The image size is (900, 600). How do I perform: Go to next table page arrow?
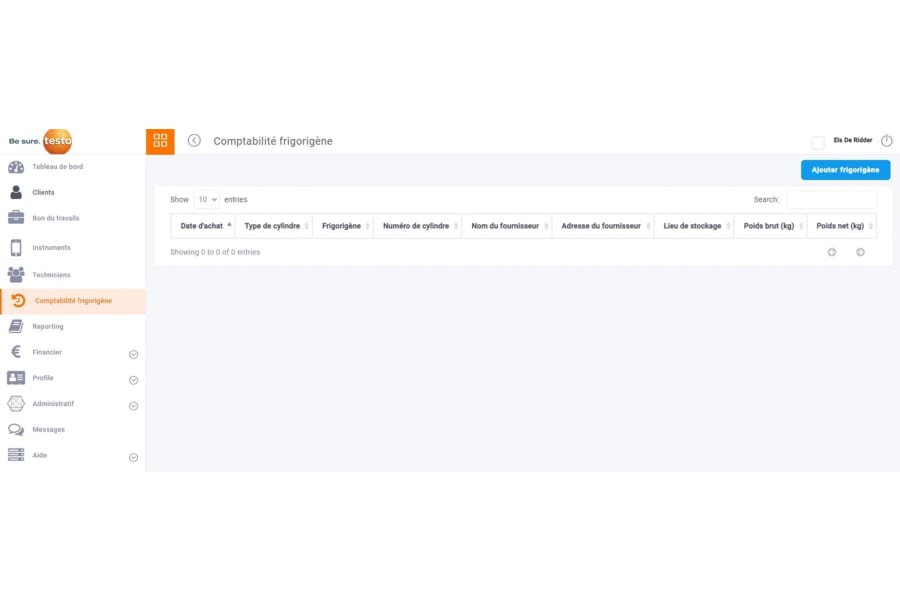point(860,252)
